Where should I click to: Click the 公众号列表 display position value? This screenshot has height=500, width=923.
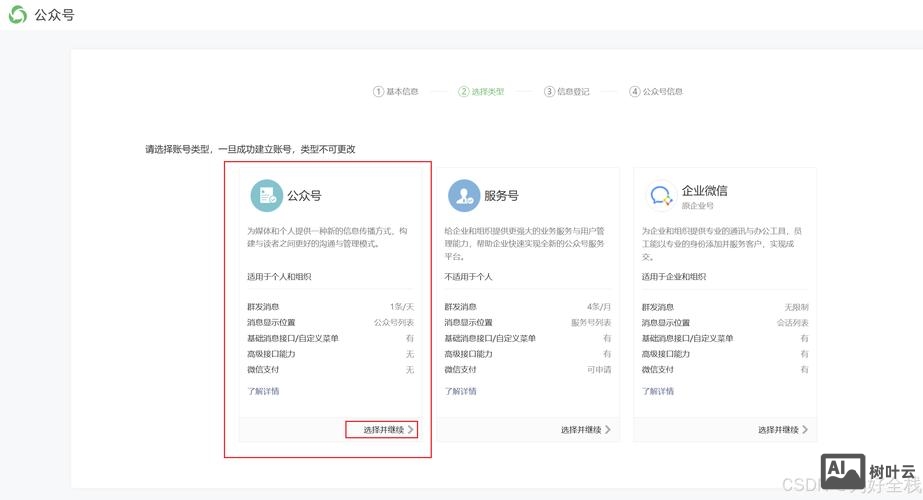click(394, 323)
